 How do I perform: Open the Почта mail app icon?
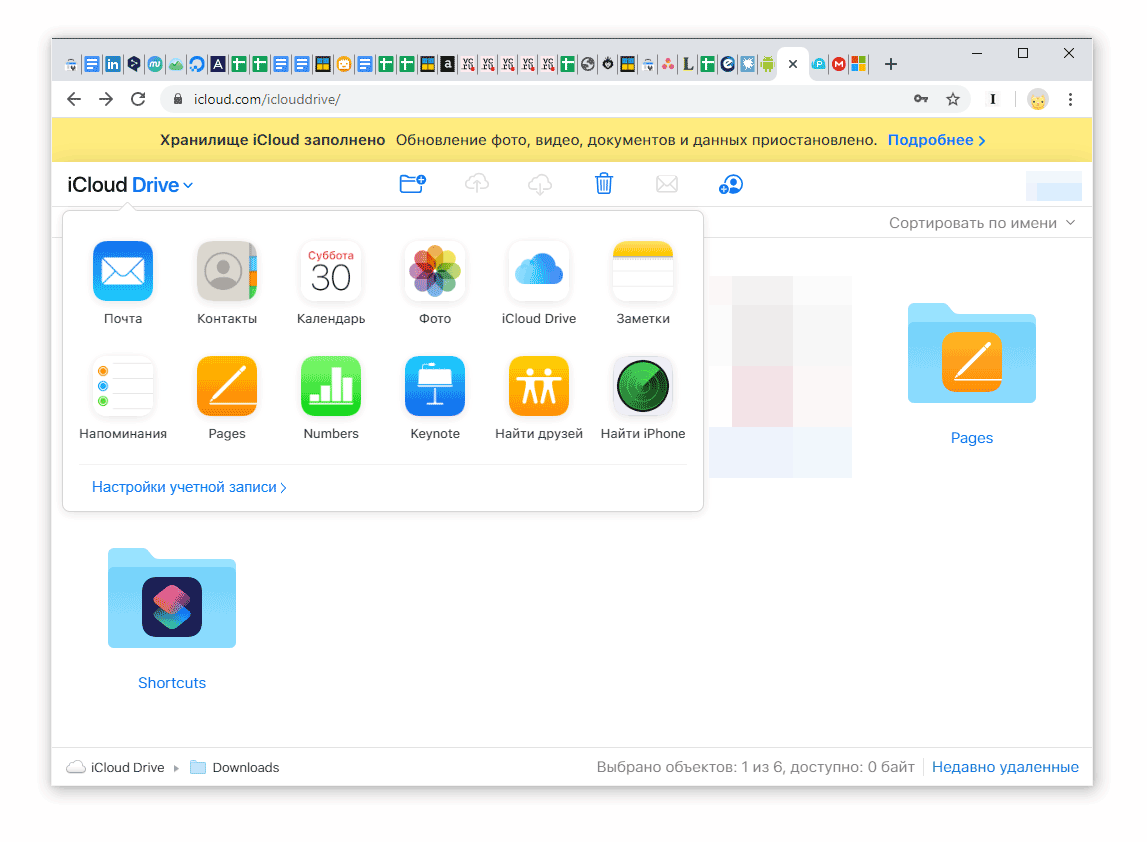click(x=123, y=271)
